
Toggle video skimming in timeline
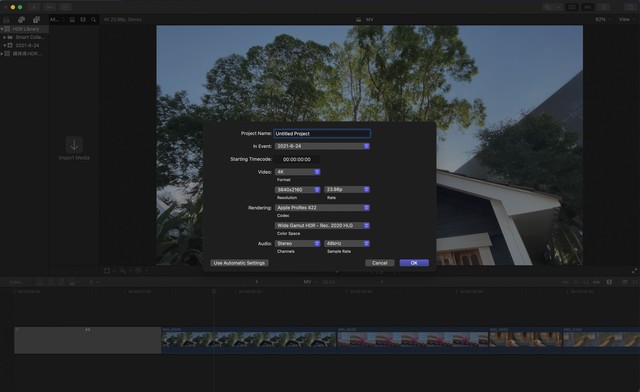tap(565, 282)
